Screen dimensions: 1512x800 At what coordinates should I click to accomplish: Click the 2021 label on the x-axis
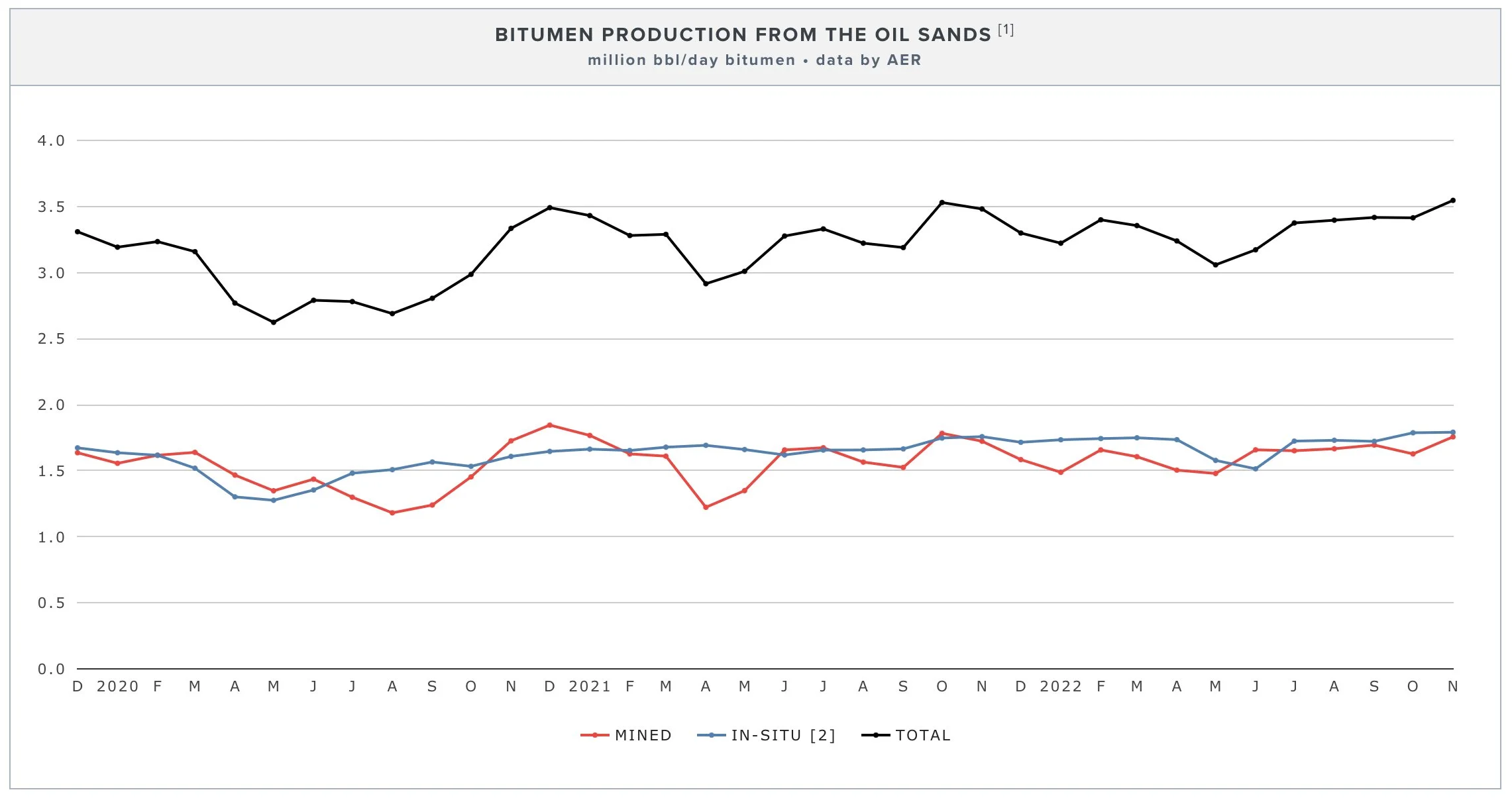(589, 687)
